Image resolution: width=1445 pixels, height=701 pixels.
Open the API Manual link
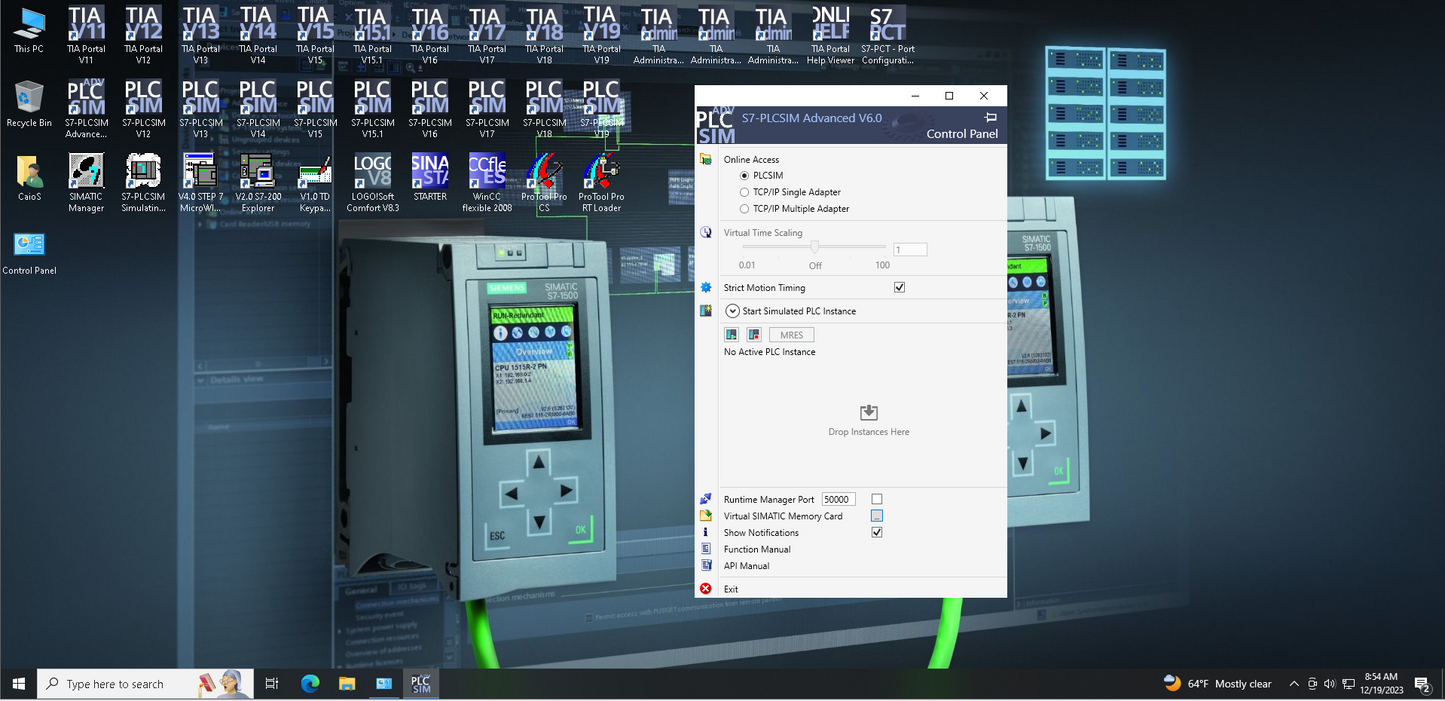746,566
